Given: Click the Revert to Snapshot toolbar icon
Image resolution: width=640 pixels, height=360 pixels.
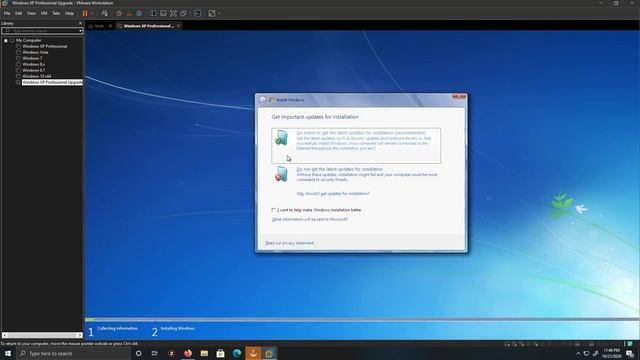Looking at the screenshot, I should (129, 13).
